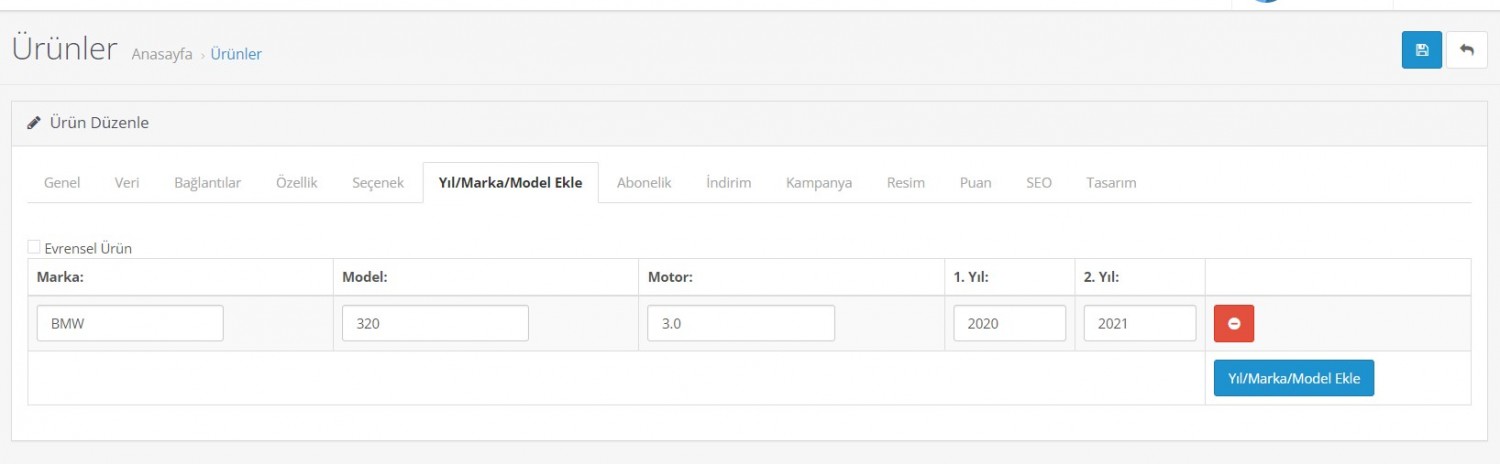The width and height of the screenshot is (1500, 465).
Task: Open the Bağlantılar tab
Action: click(207, 183)
